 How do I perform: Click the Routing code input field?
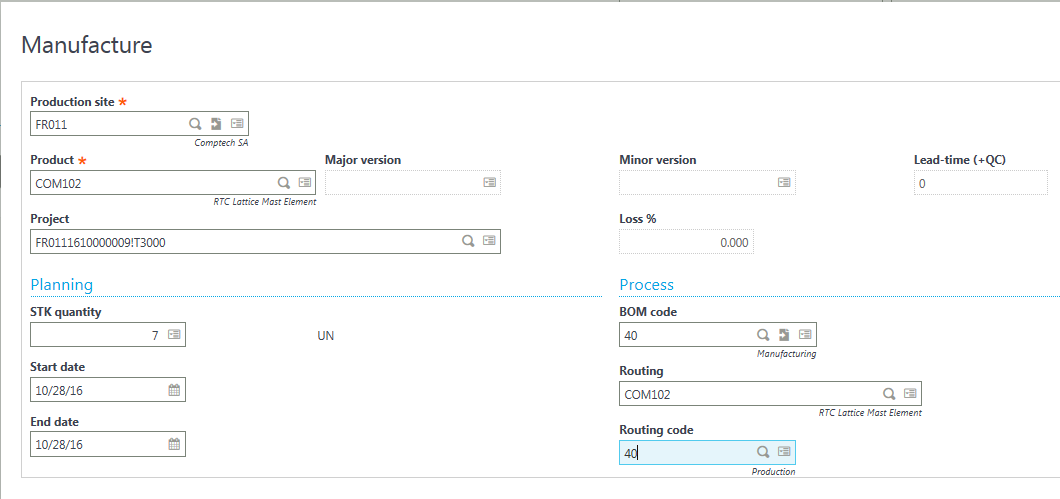pos(685,453)
